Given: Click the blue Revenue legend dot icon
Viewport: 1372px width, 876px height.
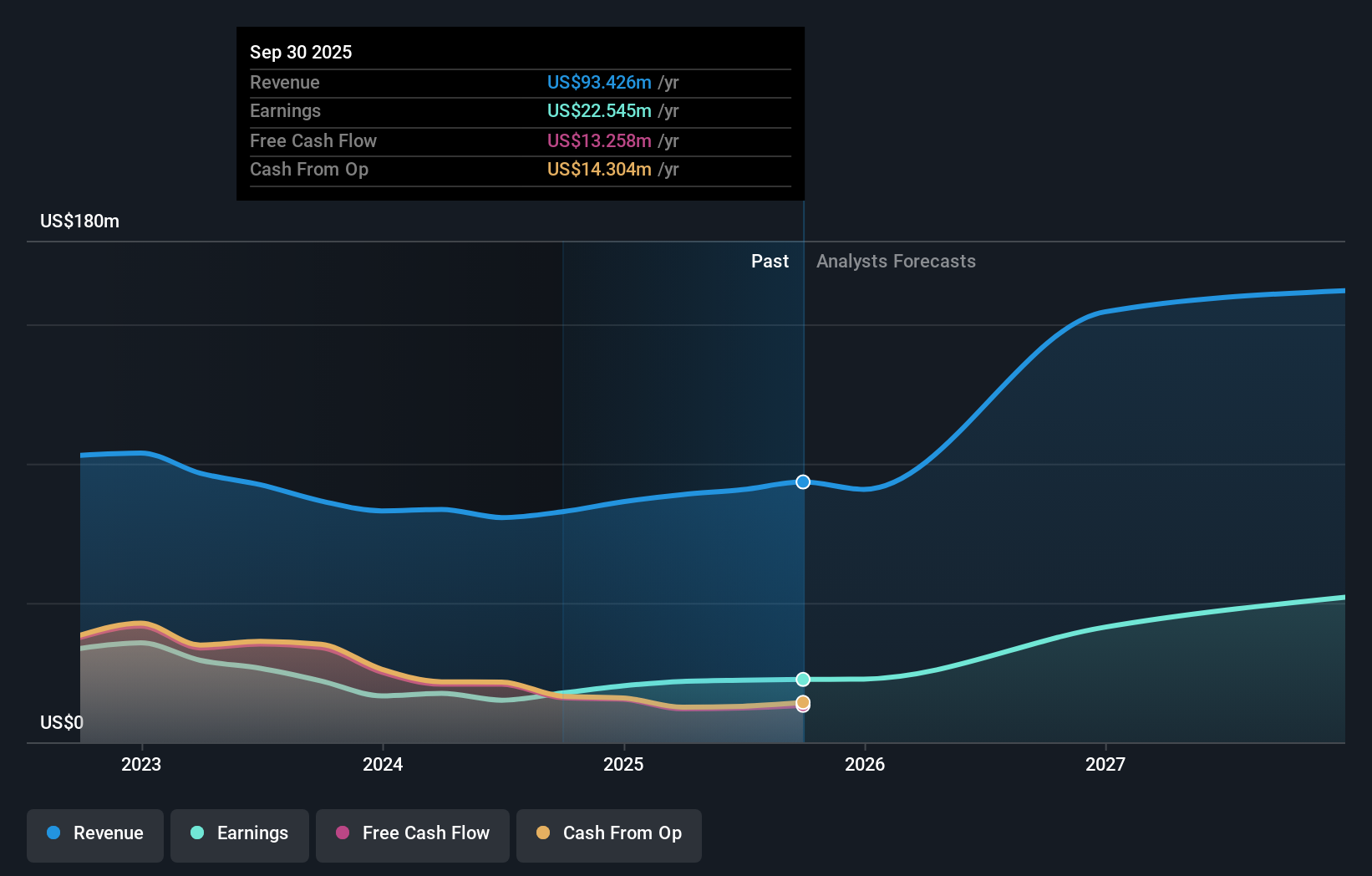Looking at the screenshot, I should tap(52, 833).
